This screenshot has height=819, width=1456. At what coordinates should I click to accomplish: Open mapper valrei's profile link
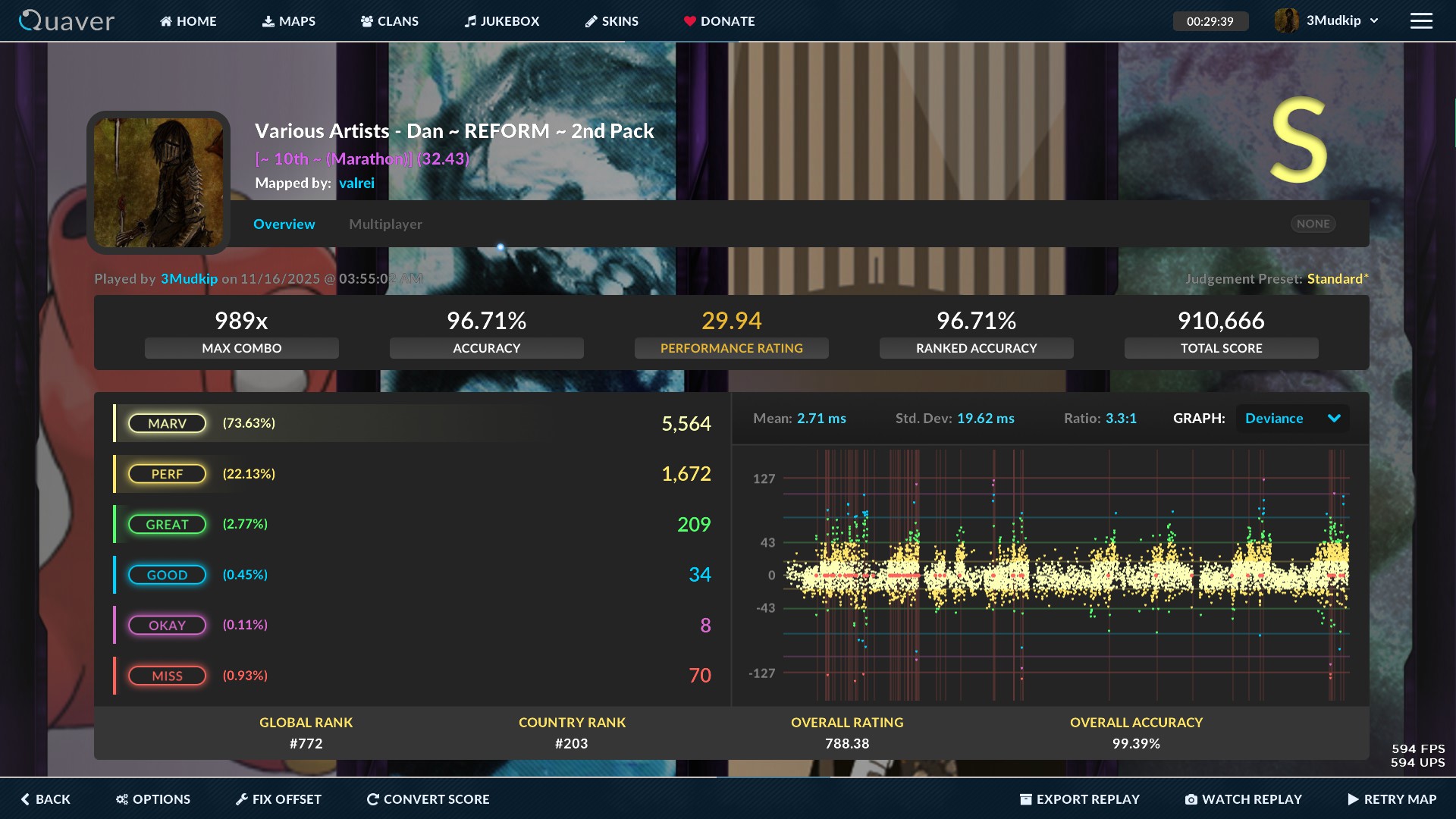click(356, 183)
